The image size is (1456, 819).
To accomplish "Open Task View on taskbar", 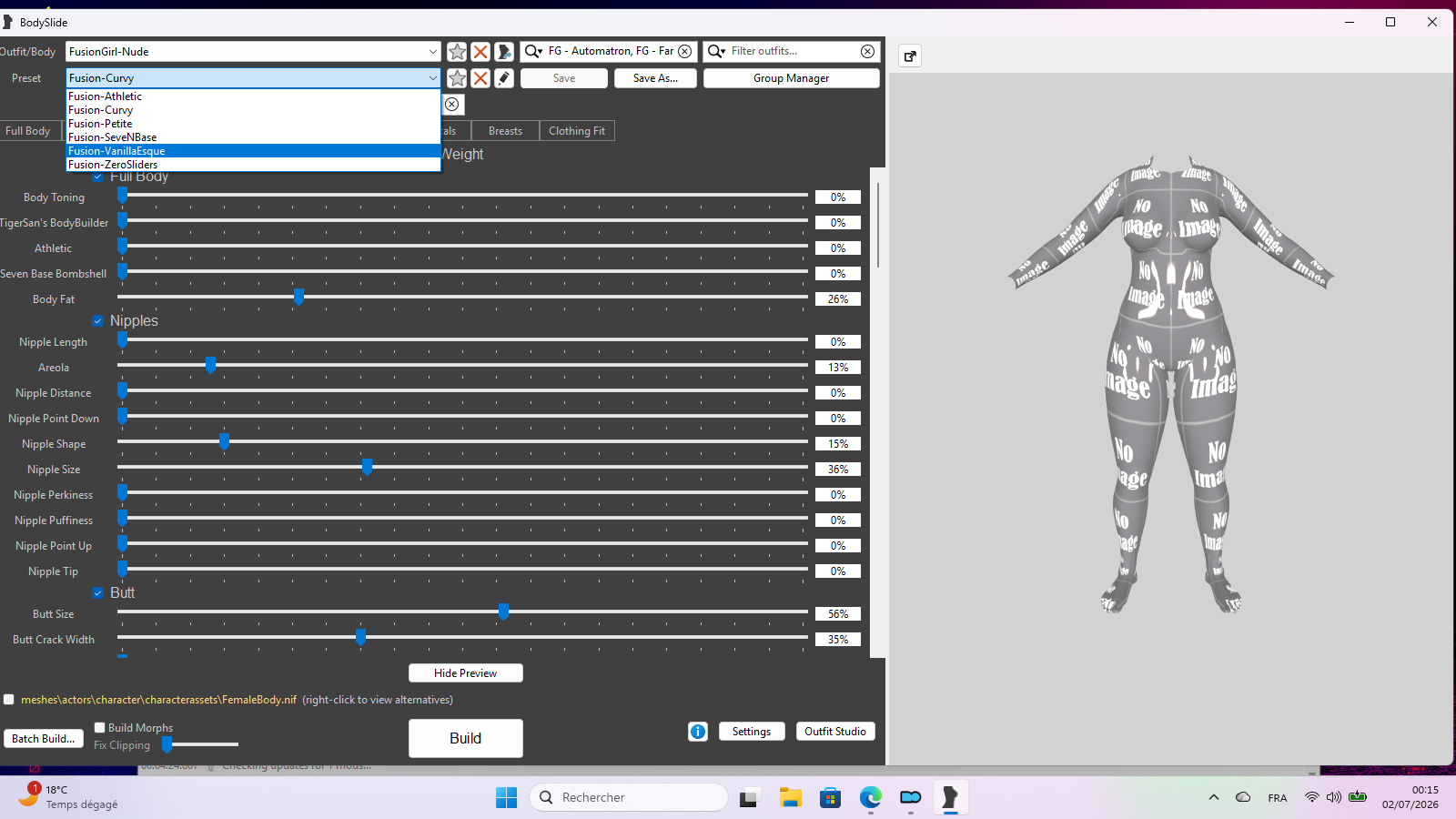I will coord(749,798).
